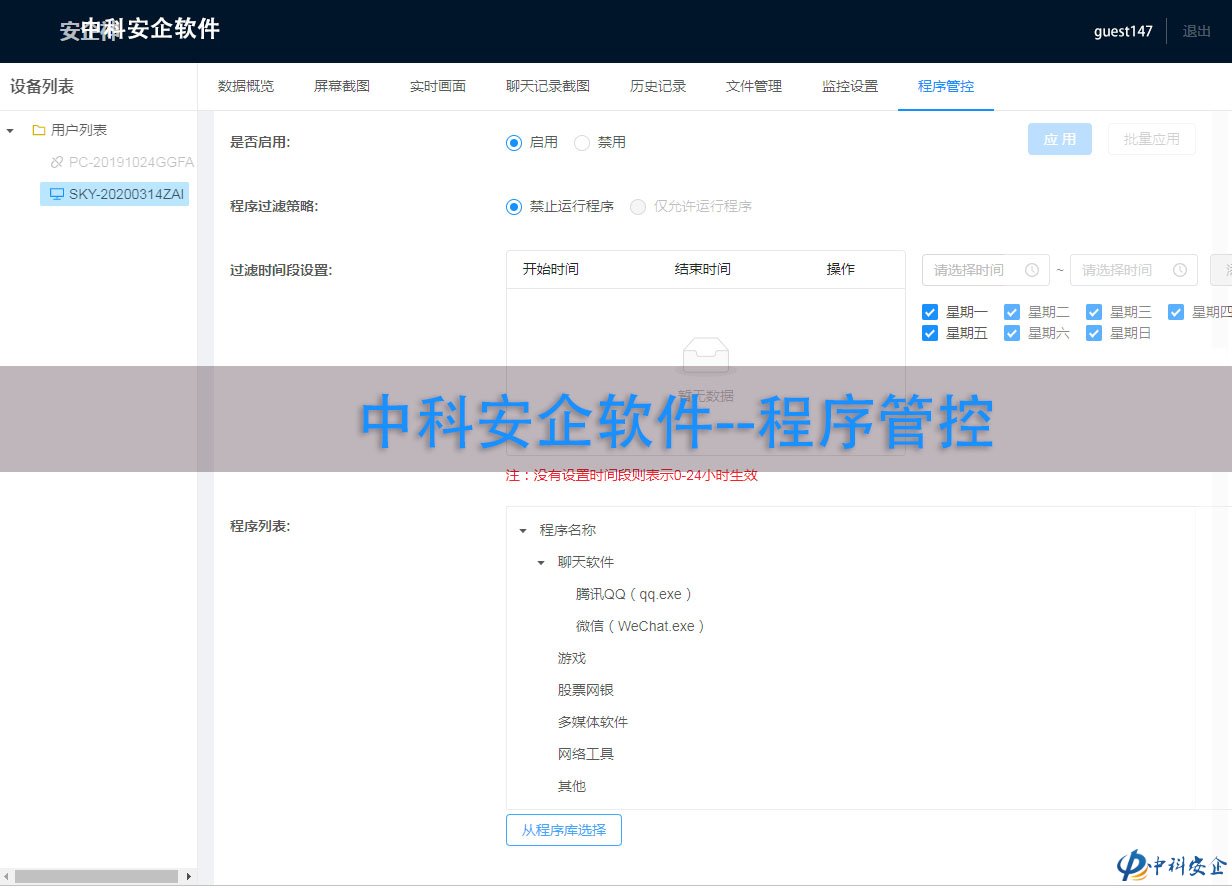The width and height of the screenshot is (1232, 888).
Task: Select the 启用 radio option
Action: [x=514, y=143]
